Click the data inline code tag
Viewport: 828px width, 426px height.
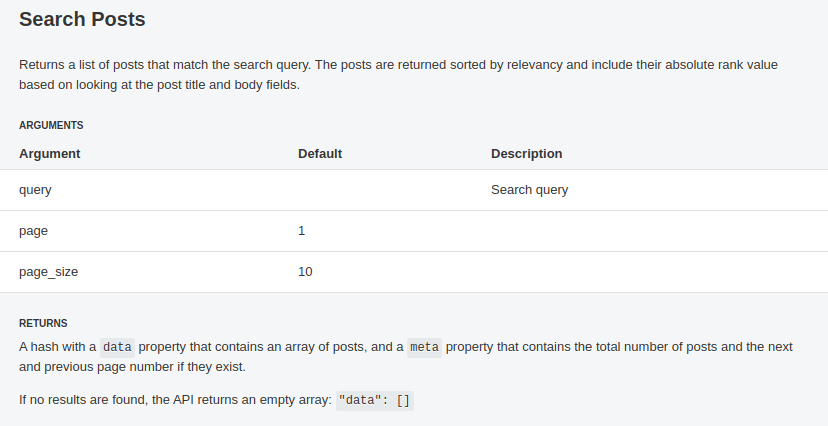(x=117, y=347)
